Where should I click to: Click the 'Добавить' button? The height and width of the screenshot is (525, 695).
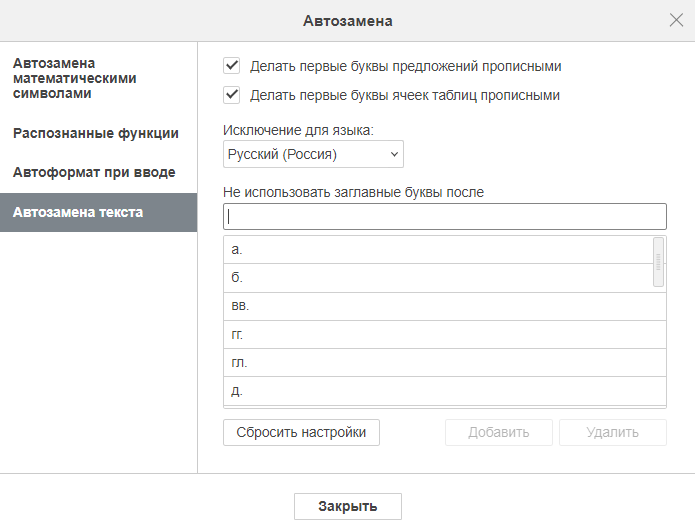click(x=499, y=432)
